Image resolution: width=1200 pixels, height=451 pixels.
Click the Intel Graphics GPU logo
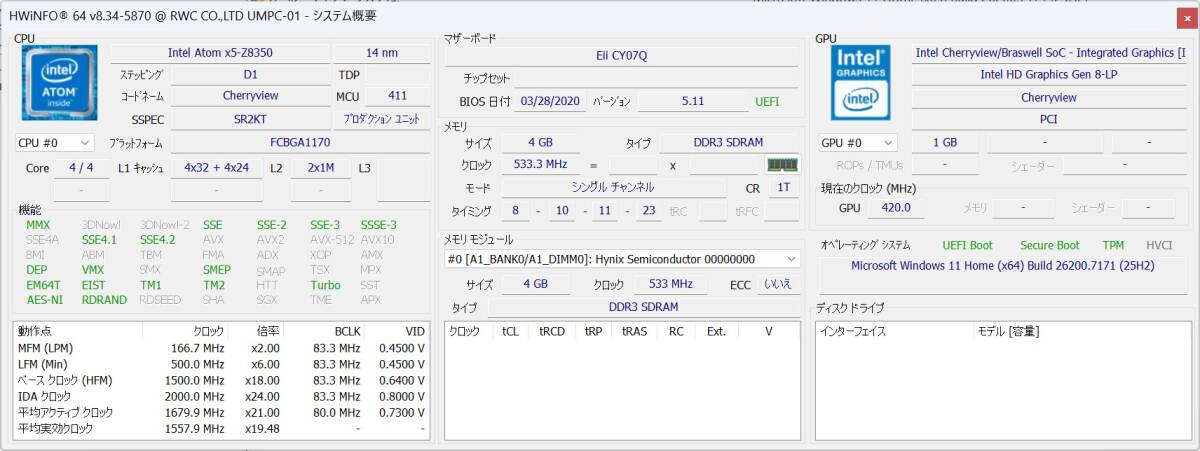(x=860, y=82)
